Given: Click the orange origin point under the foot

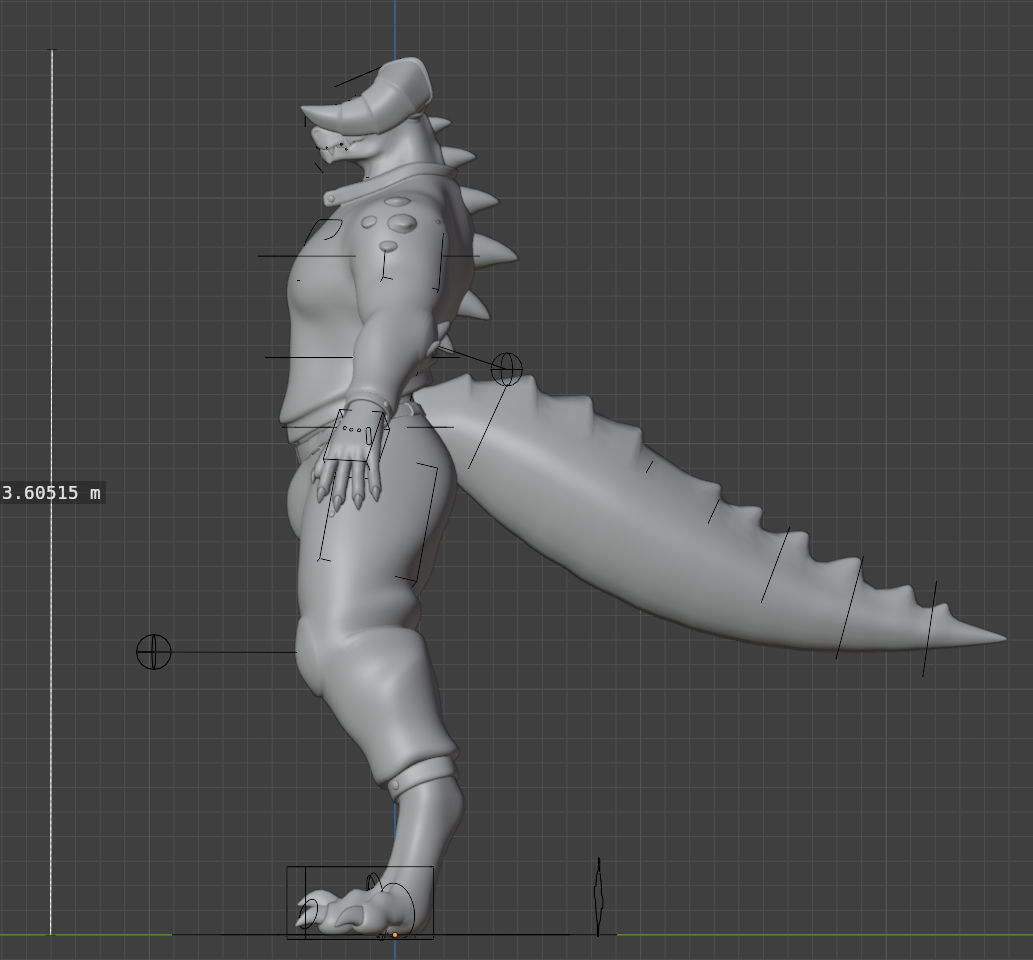Looking at the screenshot, I should 395,935.
